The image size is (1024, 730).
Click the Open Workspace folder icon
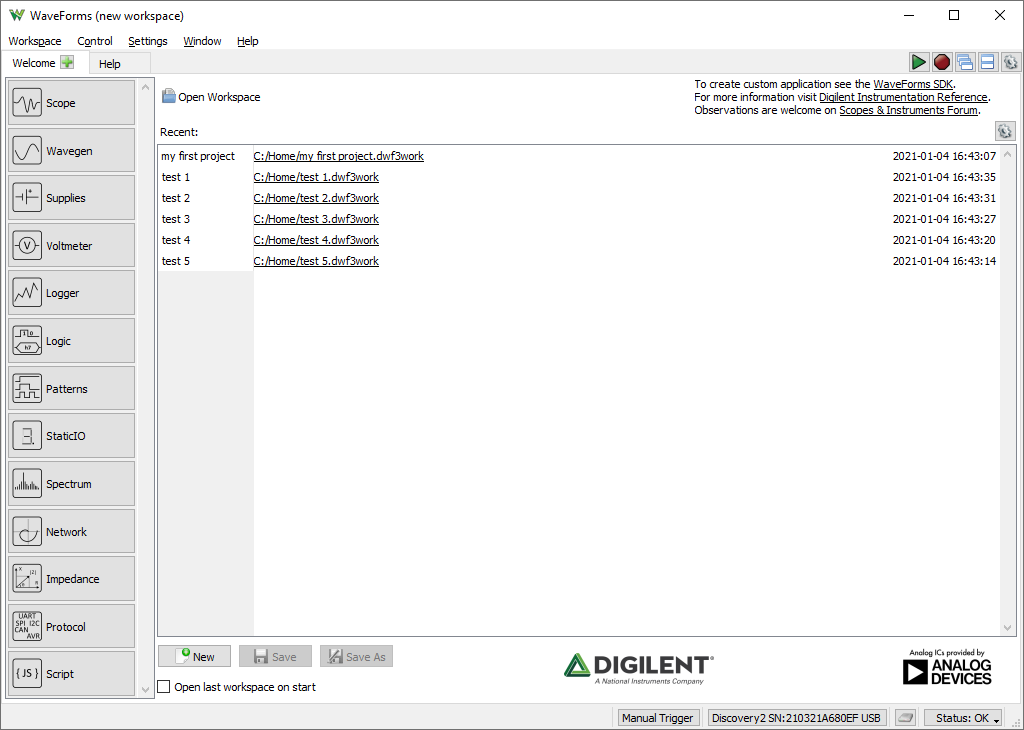coord(168,96)
